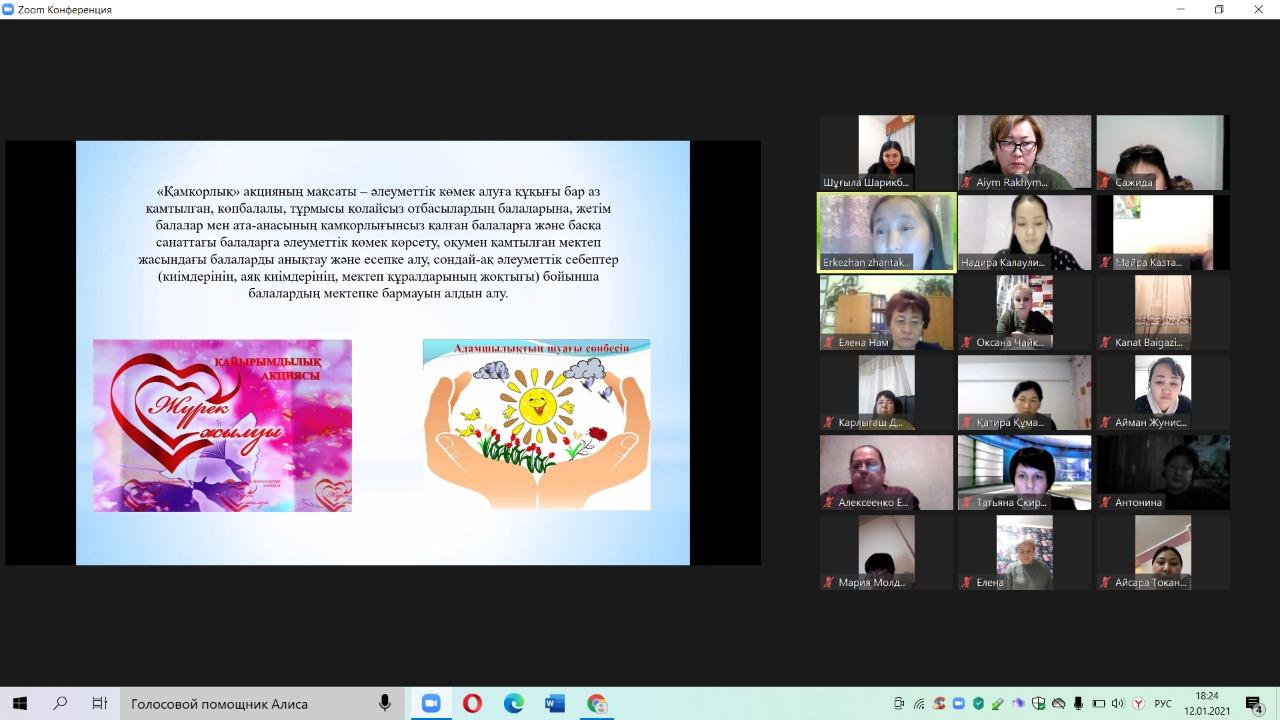Toggle the РУС input language indicator
This screenshot has width=1280, height=720.
tap(1163, 704)
